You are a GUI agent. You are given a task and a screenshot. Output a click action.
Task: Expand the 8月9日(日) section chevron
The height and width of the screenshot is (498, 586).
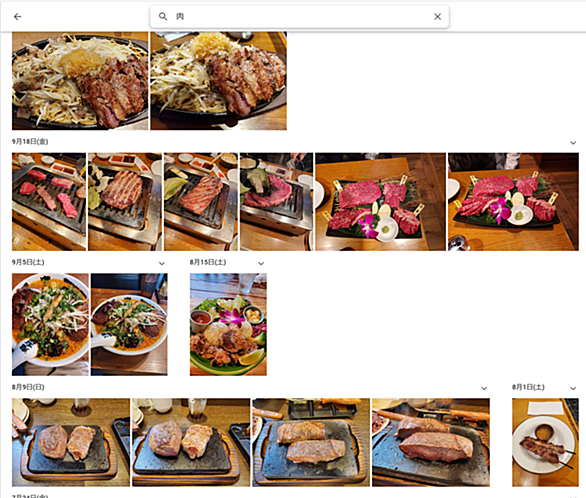pos(484,388)
